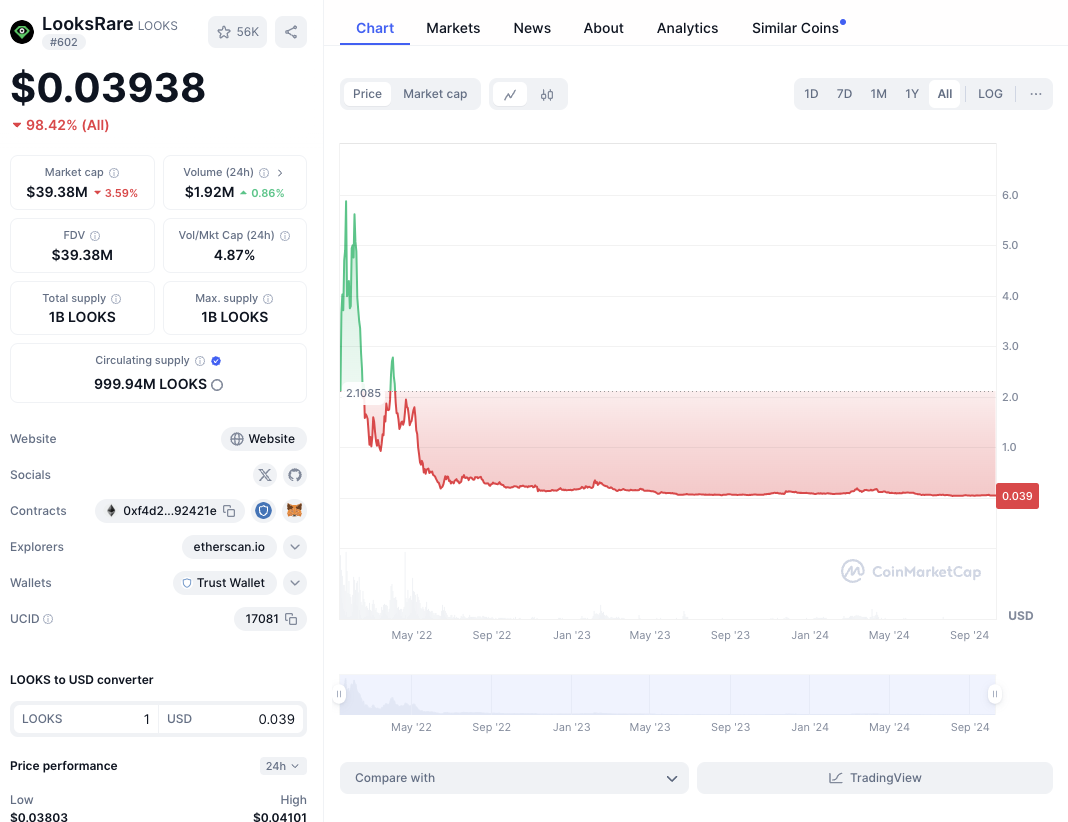Open the Compare with dropdown

point(514,778)
